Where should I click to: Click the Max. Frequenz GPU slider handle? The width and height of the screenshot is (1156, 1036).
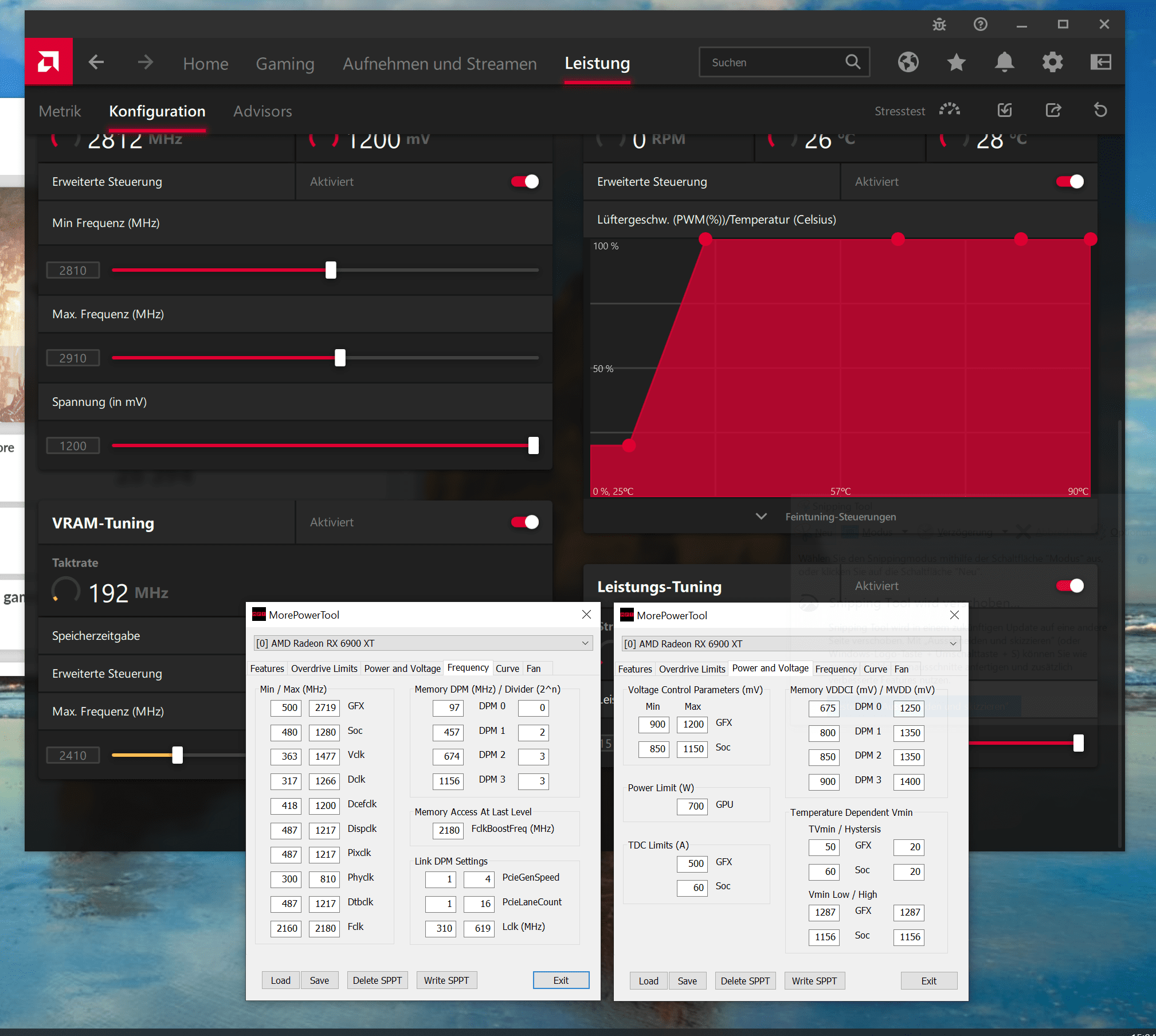(x=340, y=358)
